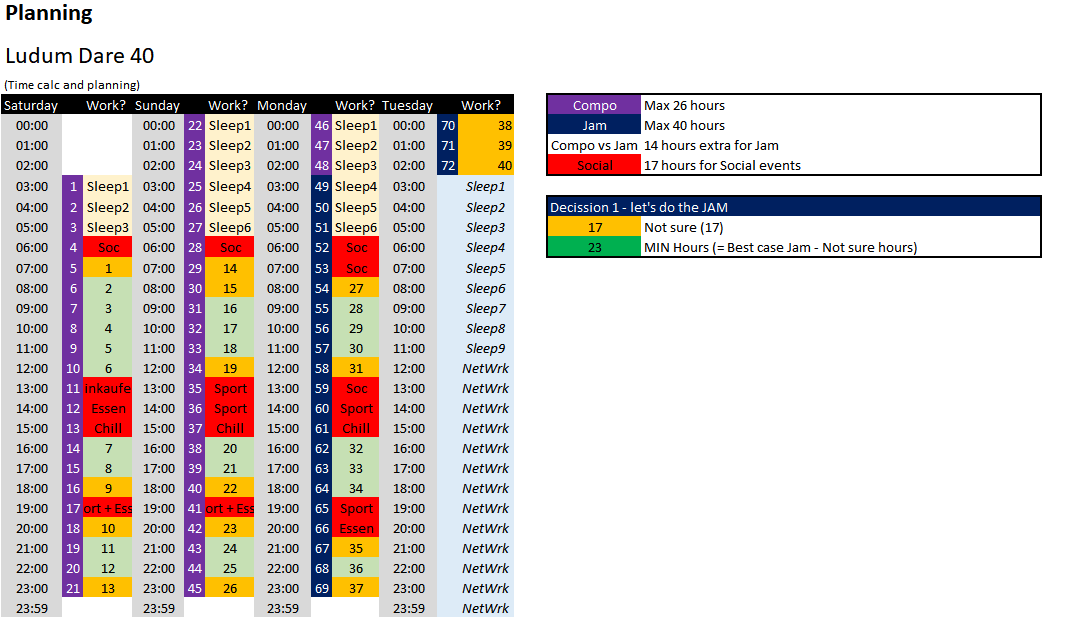
Task: Select the Monday column header
Action: (282, 106)
